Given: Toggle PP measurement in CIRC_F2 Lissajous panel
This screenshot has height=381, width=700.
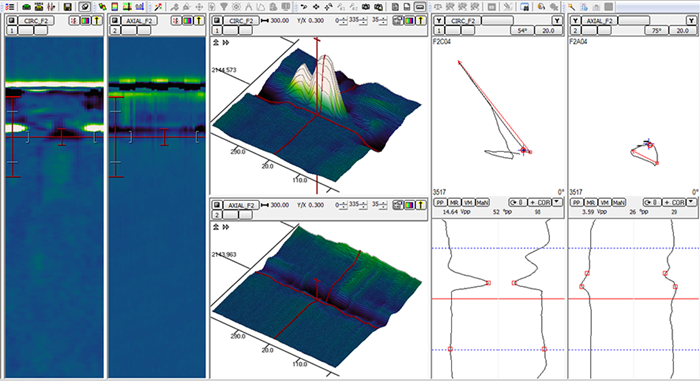Looking at the screenshot, I should (x=441, y=202).
